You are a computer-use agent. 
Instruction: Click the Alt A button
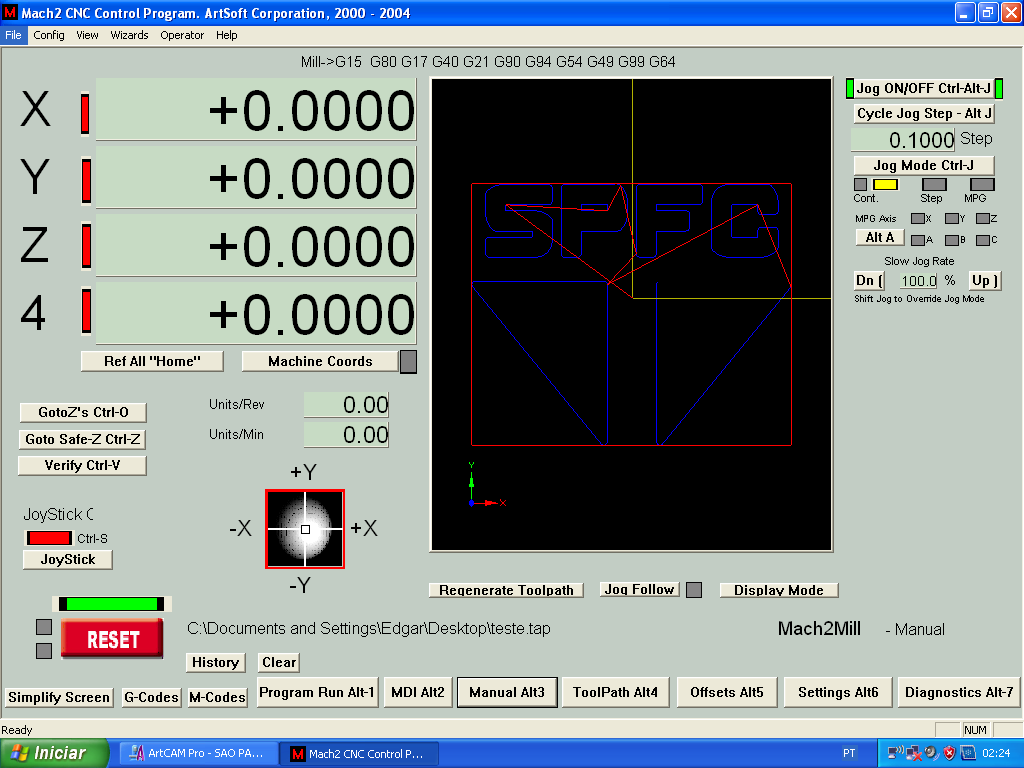(x=880, y=238)
